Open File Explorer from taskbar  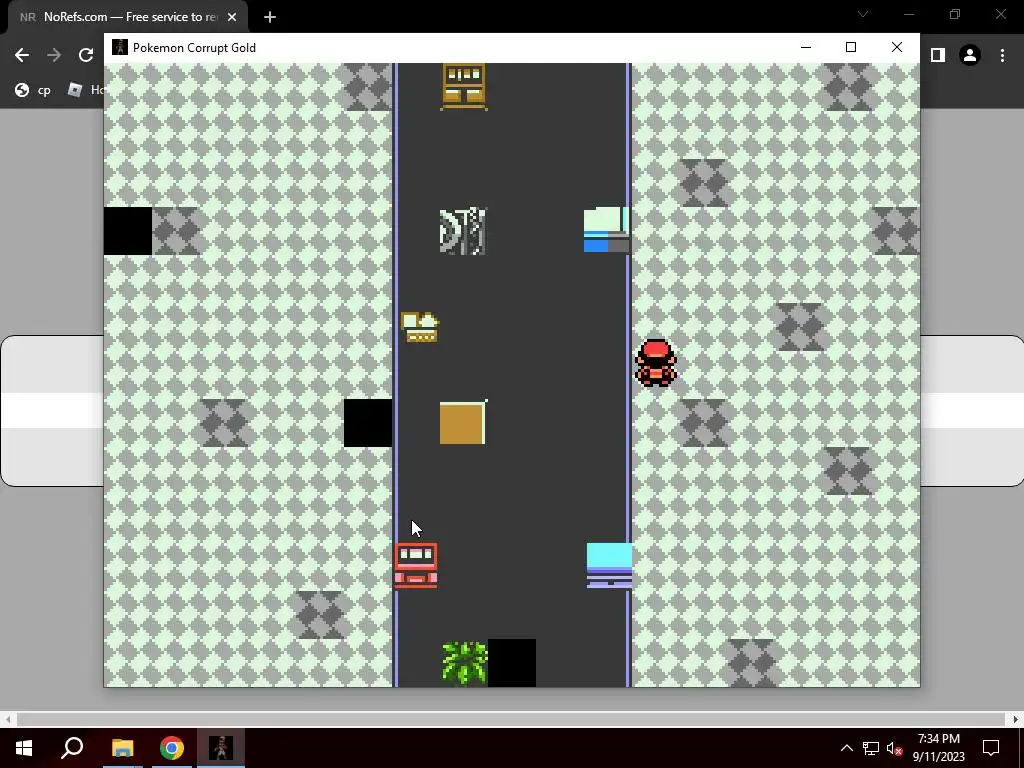(x=122, y=748)
